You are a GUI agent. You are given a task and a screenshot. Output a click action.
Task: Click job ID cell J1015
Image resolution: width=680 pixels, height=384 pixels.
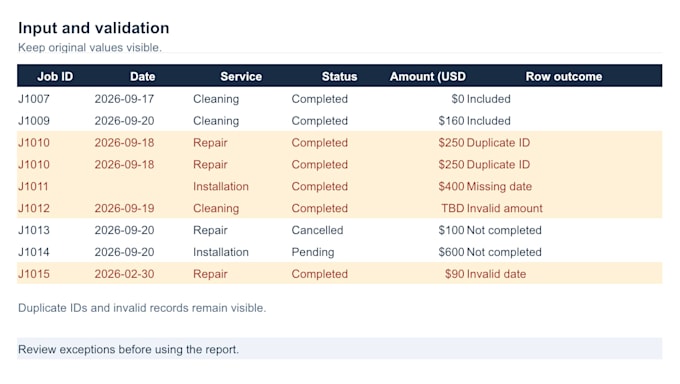click(34, 274)
